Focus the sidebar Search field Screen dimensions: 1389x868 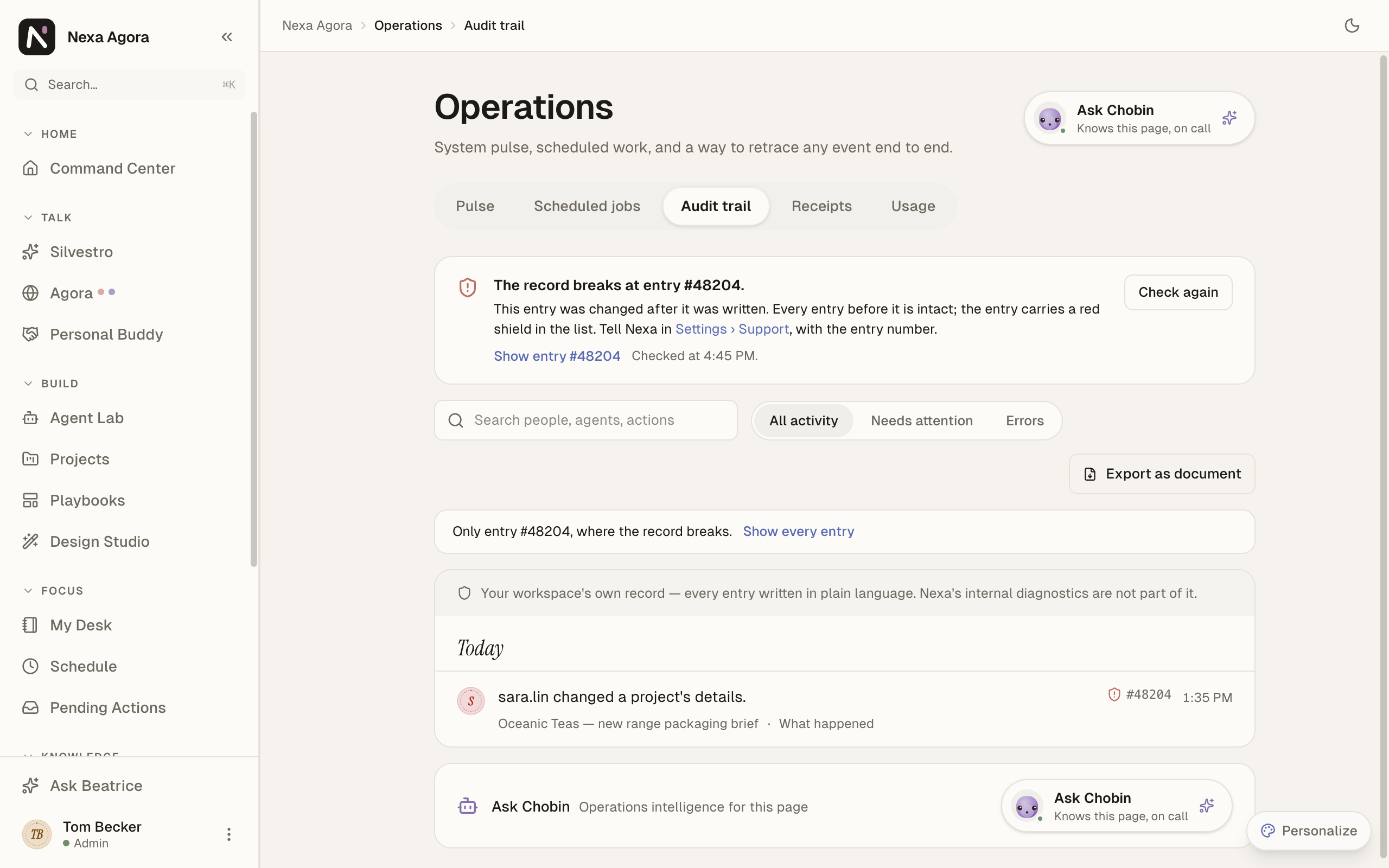pos(130,85)
